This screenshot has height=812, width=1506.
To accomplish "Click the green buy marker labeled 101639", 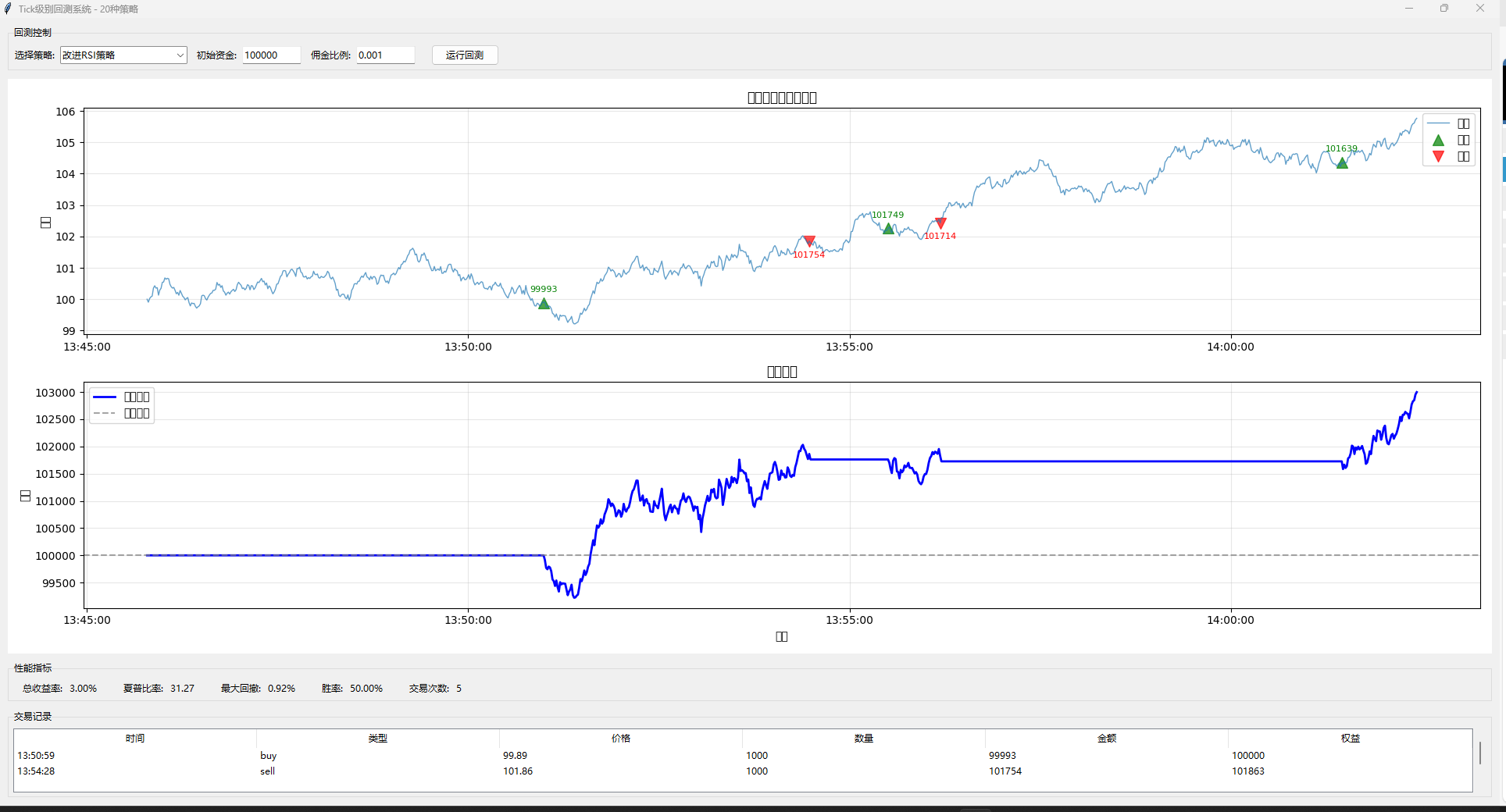I will click(x=1342, y=163).
